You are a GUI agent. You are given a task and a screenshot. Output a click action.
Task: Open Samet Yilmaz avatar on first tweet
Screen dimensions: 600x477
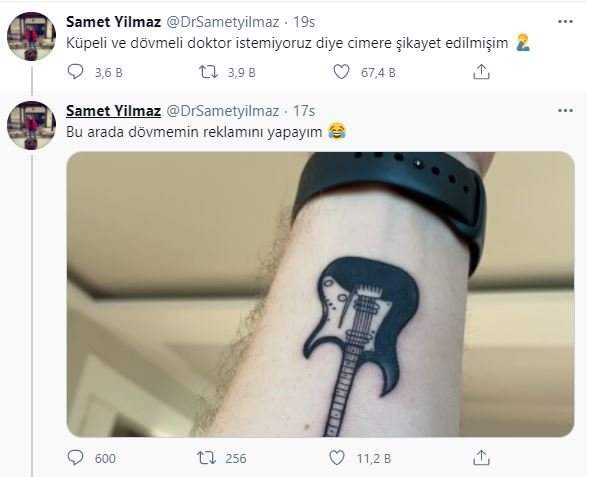[31, 37]
